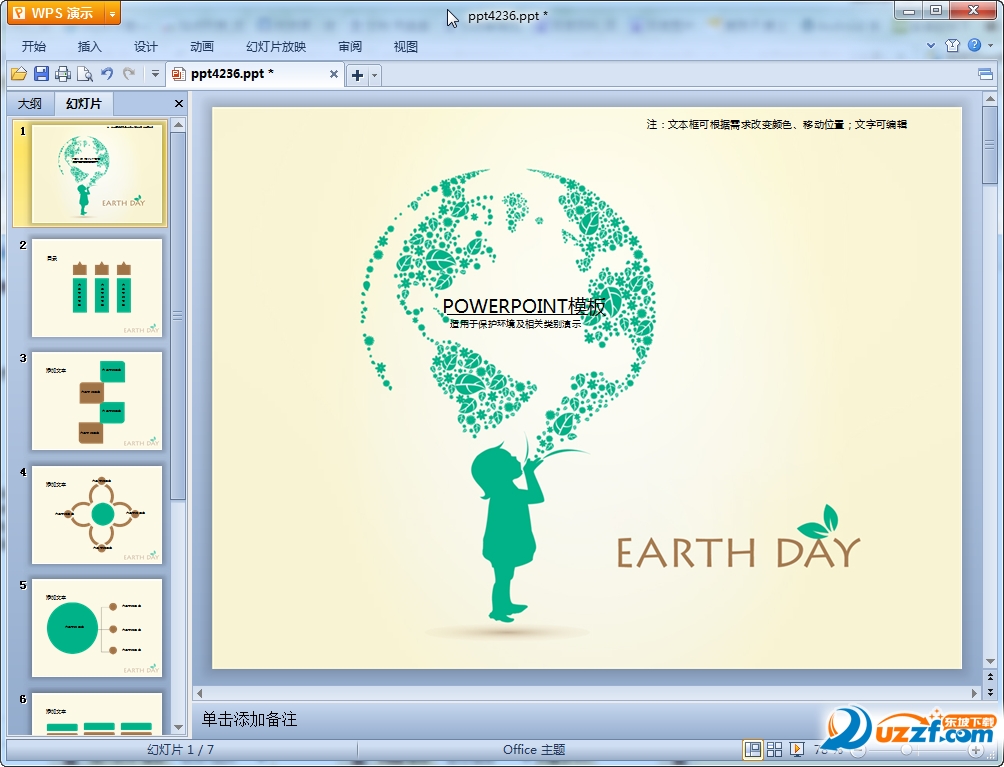Click the zoom in plus button

pos(975,750)
